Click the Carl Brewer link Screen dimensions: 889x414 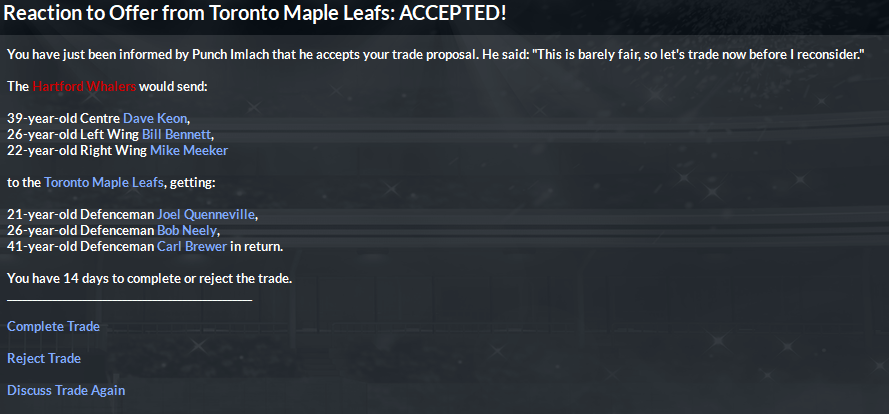191,247
